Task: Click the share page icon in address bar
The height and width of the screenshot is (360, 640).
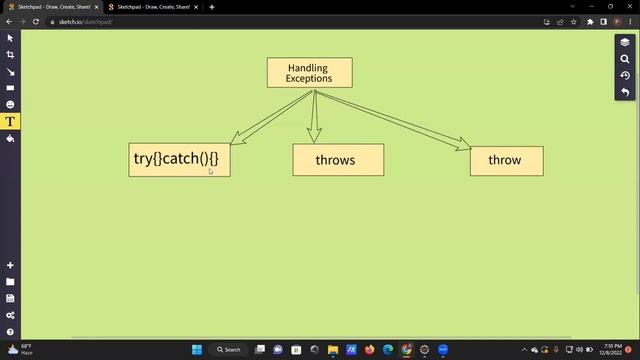Action: tap(560, 22)
